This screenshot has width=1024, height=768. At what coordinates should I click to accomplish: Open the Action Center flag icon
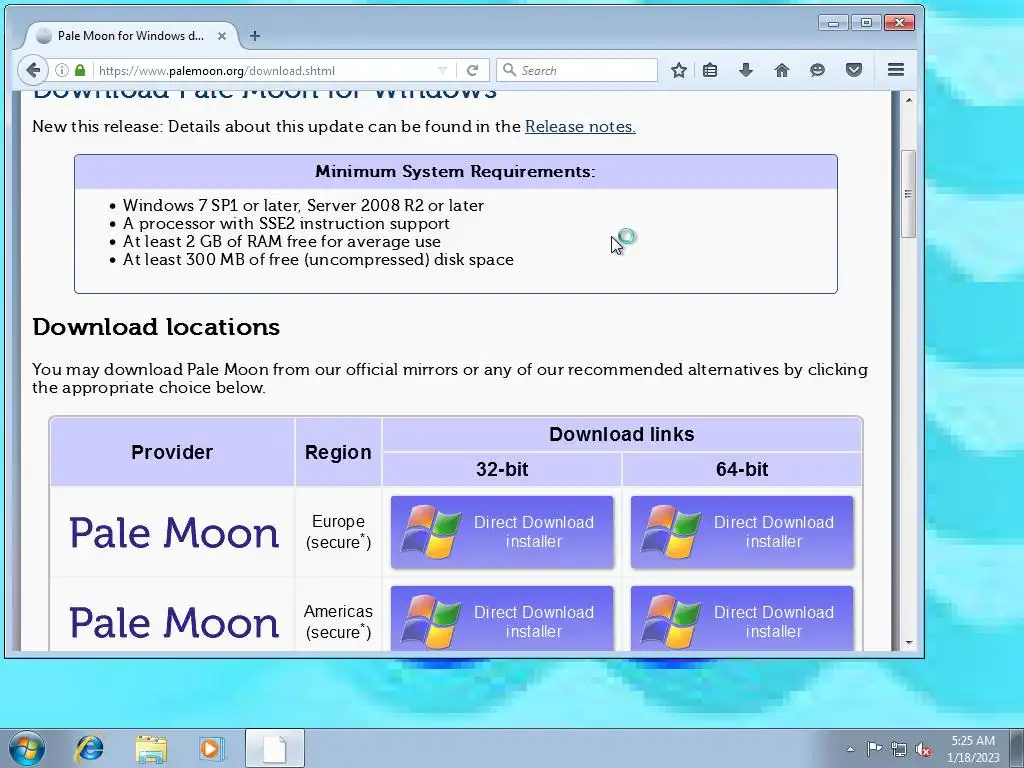click(x=874, y=749)
